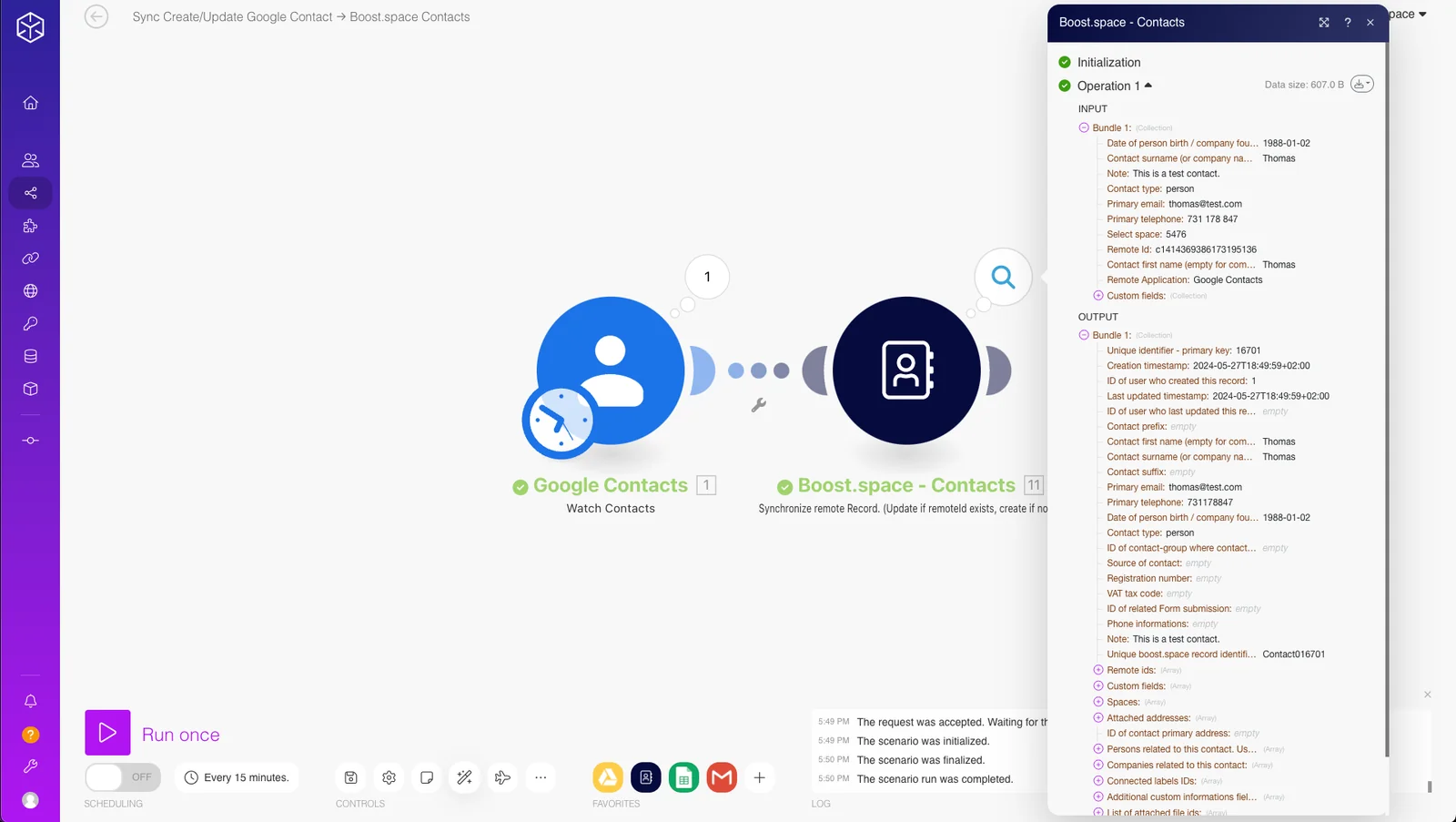Expand Persons related to this contact array
Viewport: 1456px width, 822px height.
[x=1098, y=749]
